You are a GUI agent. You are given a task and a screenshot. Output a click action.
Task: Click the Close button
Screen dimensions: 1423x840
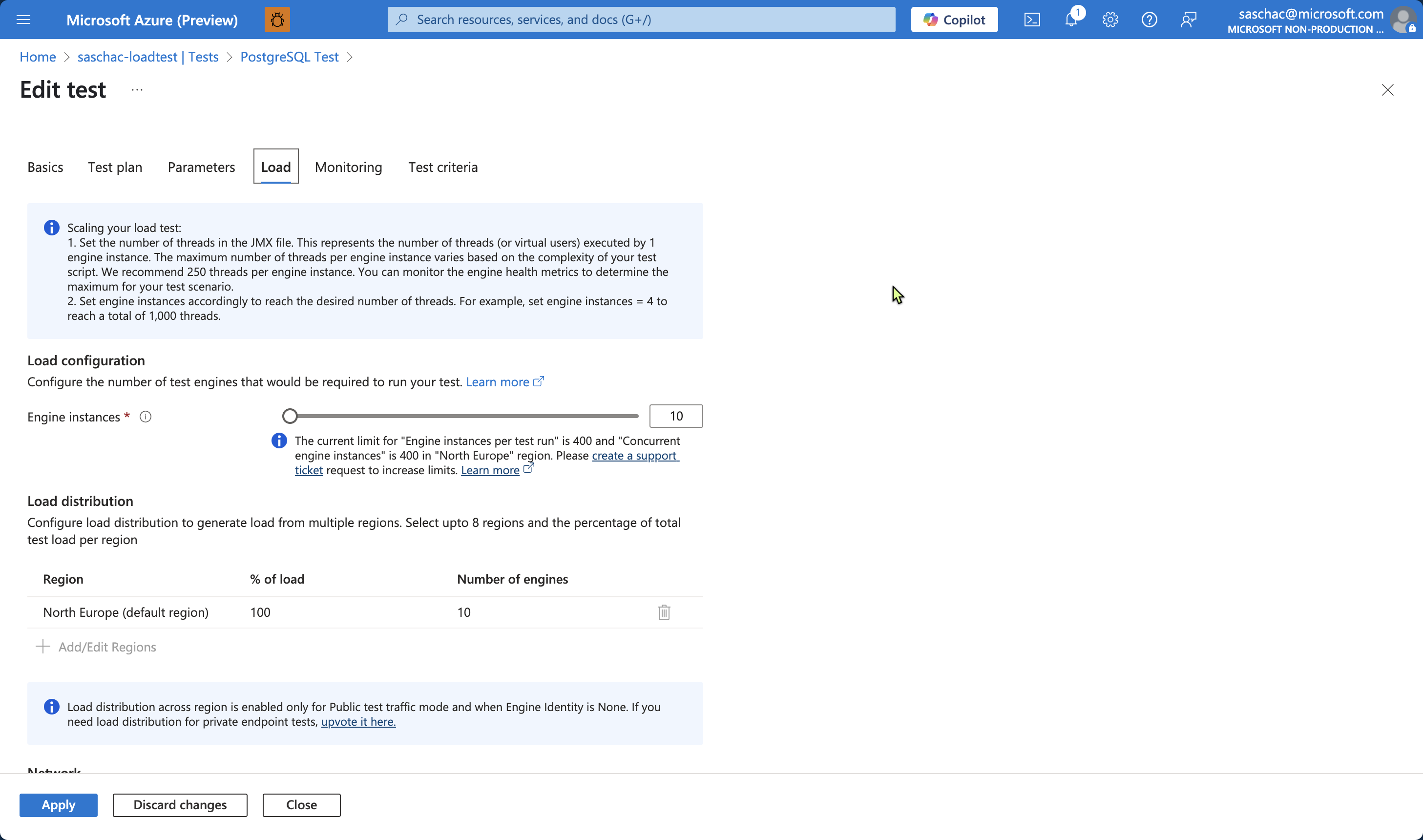tap(301, 805)
